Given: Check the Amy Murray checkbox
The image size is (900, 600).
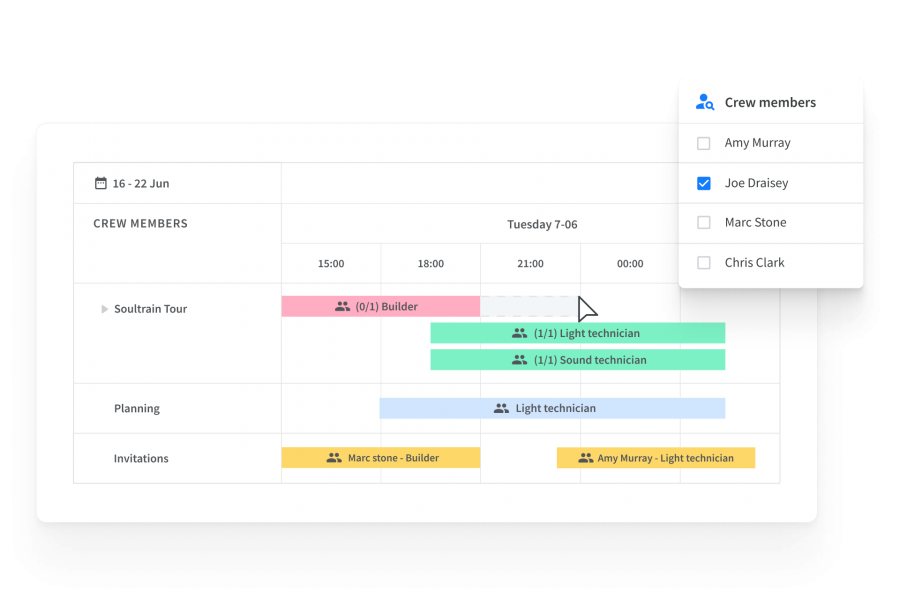Looking at the screenshot, I should (x=704, y=143).
